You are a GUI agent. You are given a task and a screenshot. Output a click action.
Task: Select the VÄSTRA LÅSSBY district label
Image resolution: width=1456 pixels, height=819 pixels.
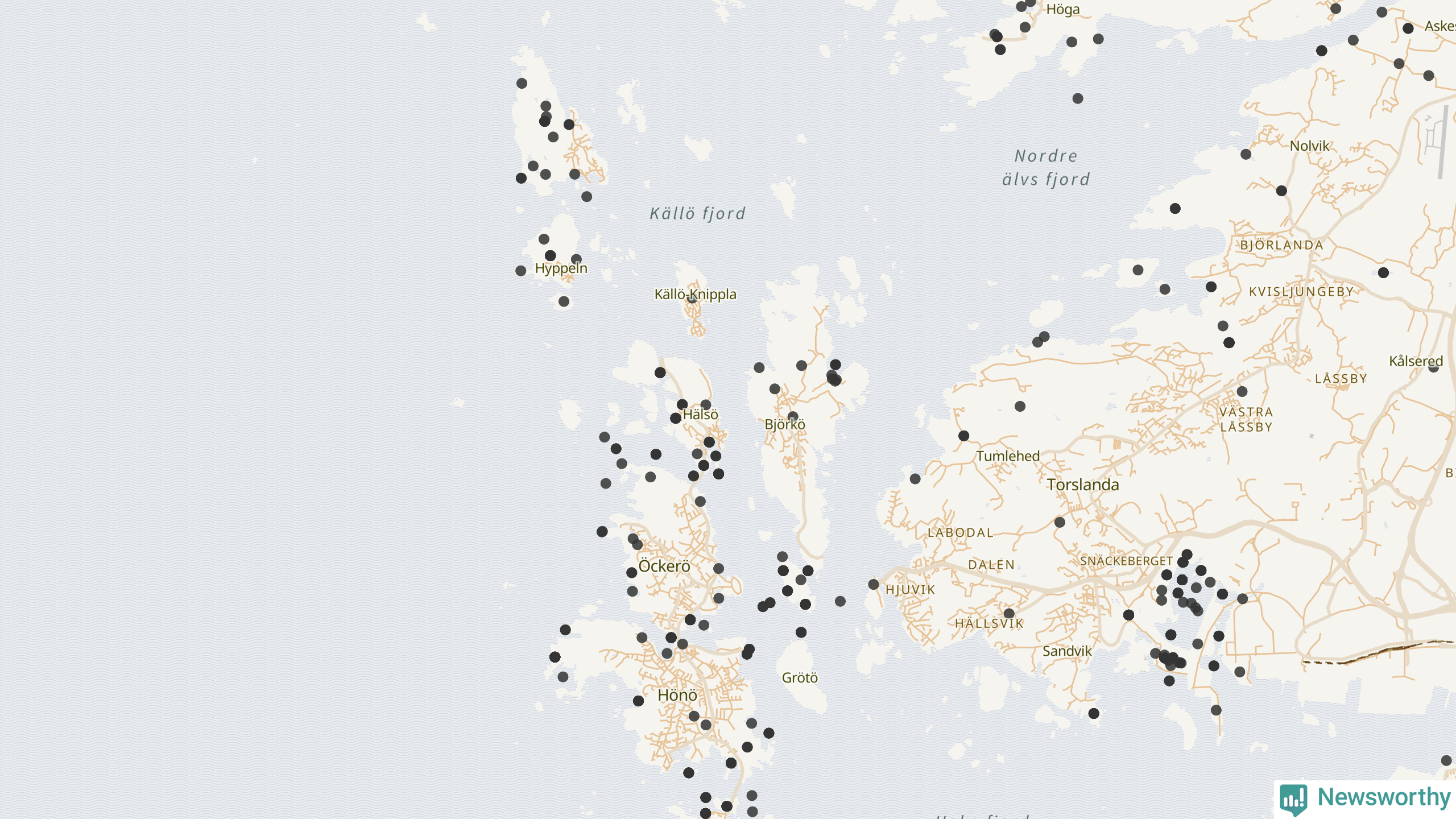pos(1246,420)
